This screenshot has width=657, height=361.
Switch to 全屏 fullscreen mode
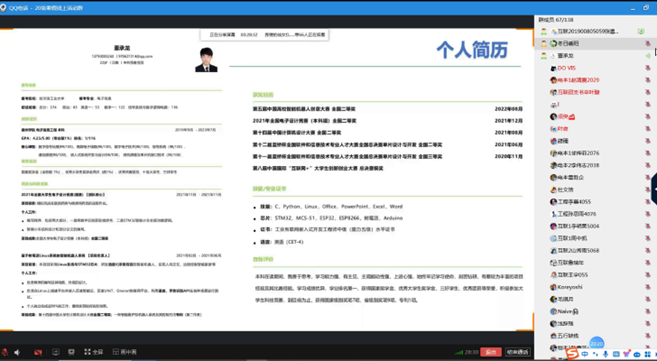[93, 352]
